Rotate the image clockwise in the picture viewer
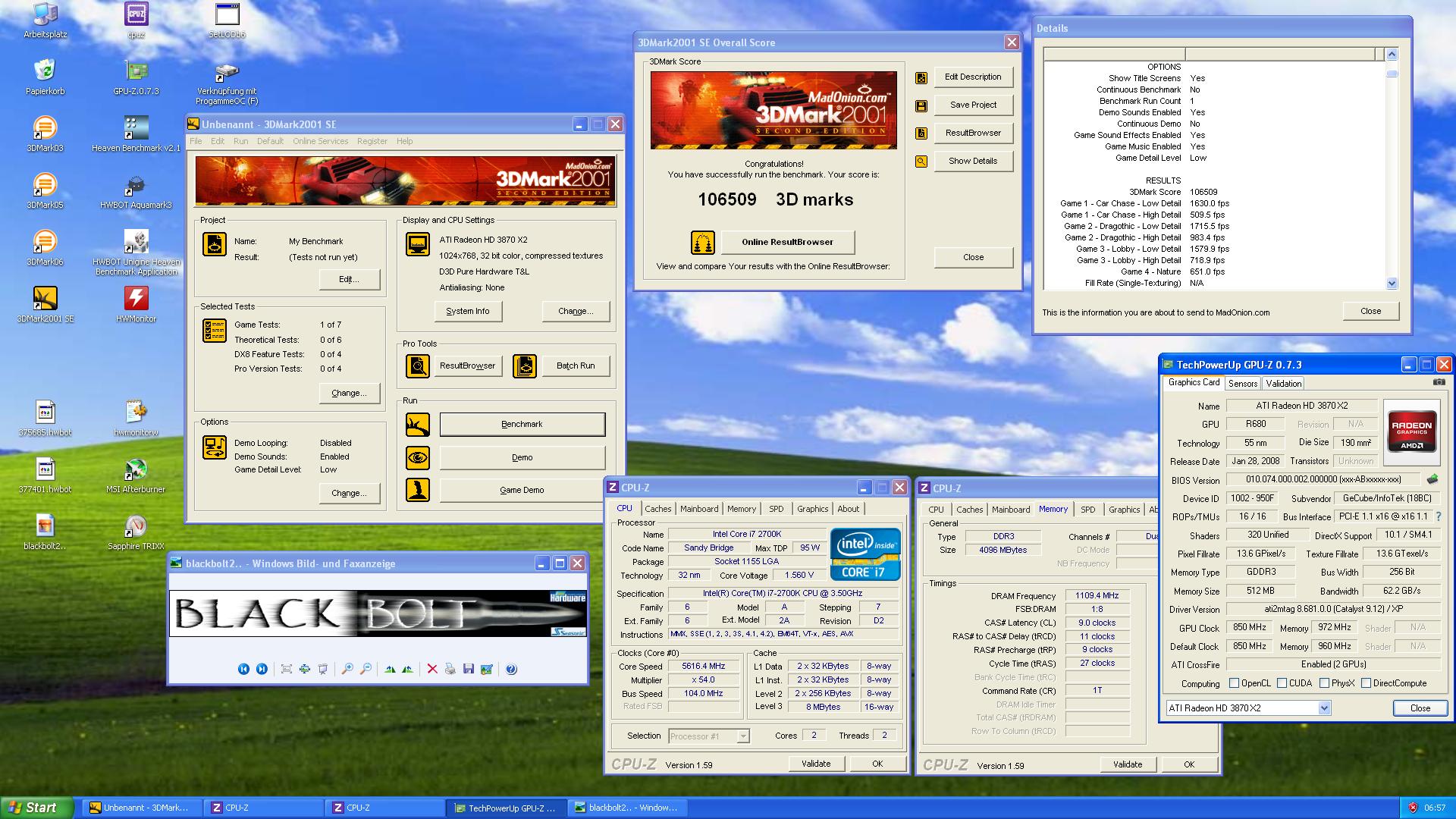Image resolution: width=1456 pixels, height=819 pixels. pyautogui.click(x=389, y=669)
